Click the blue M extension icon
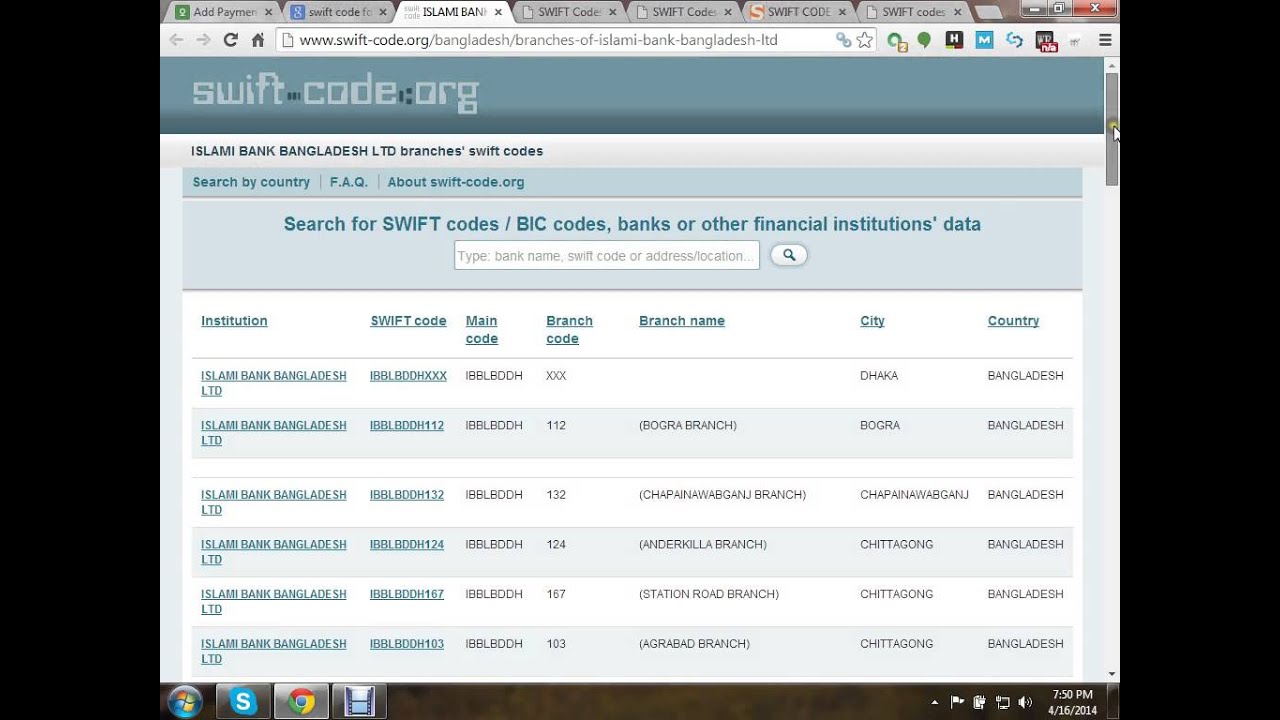 point(984,40)
